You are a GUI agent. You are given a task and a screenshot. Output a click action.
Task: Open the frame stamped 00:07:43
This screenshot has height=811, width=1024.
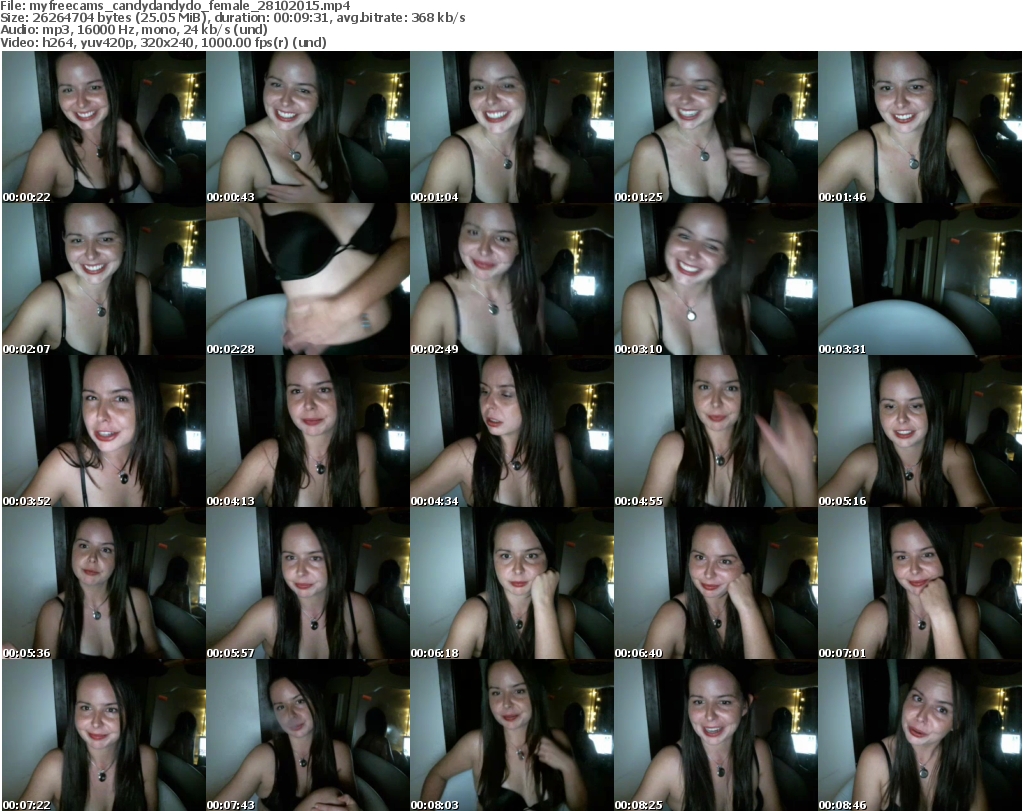click(x=308, y=735)
